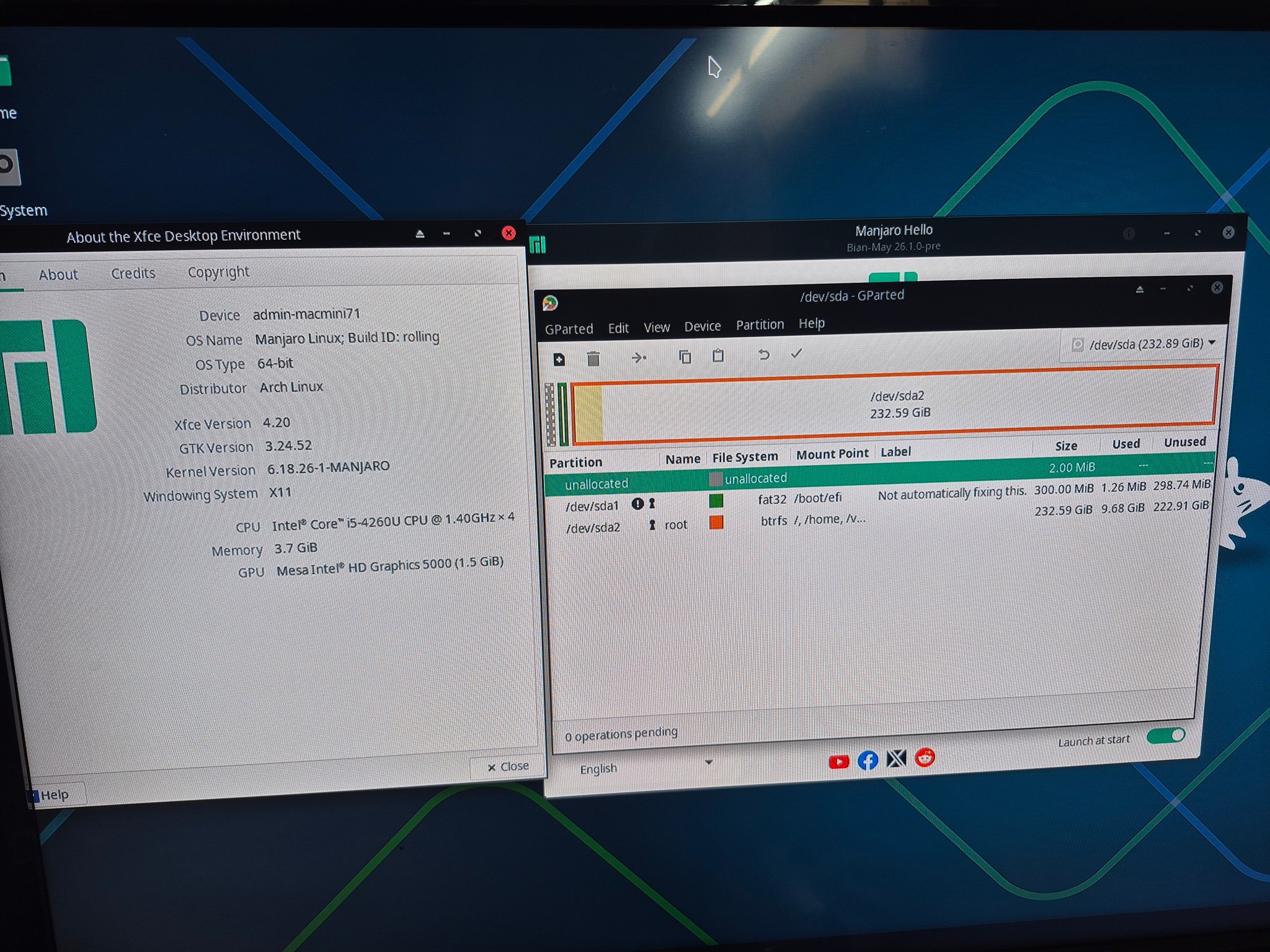
Task: Click the Label column header
Action: pyautogui.click(x=895, y=452)
